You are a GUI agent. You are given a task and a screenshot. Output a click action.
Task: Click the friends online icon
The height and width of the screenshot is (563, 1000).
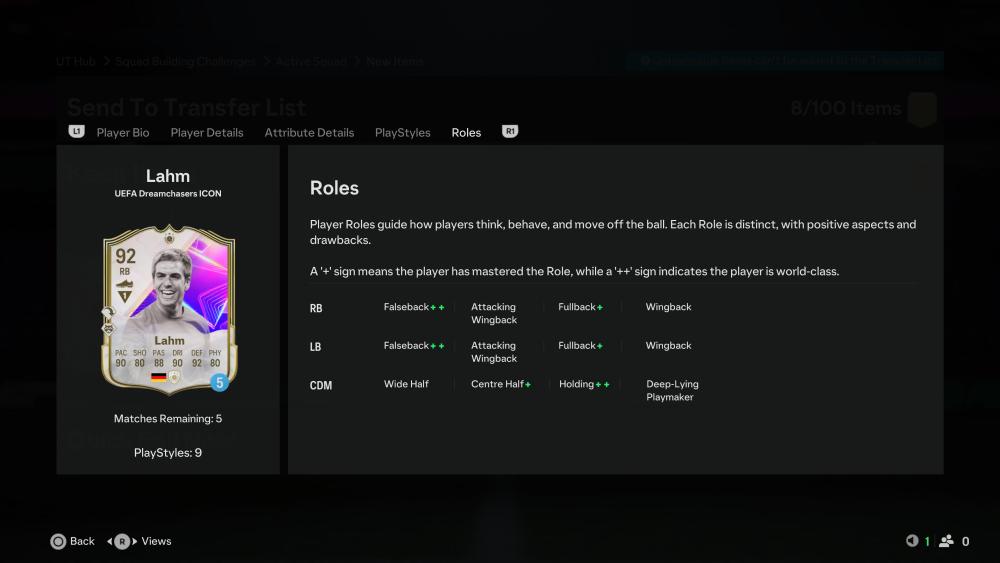pos(946,541)
